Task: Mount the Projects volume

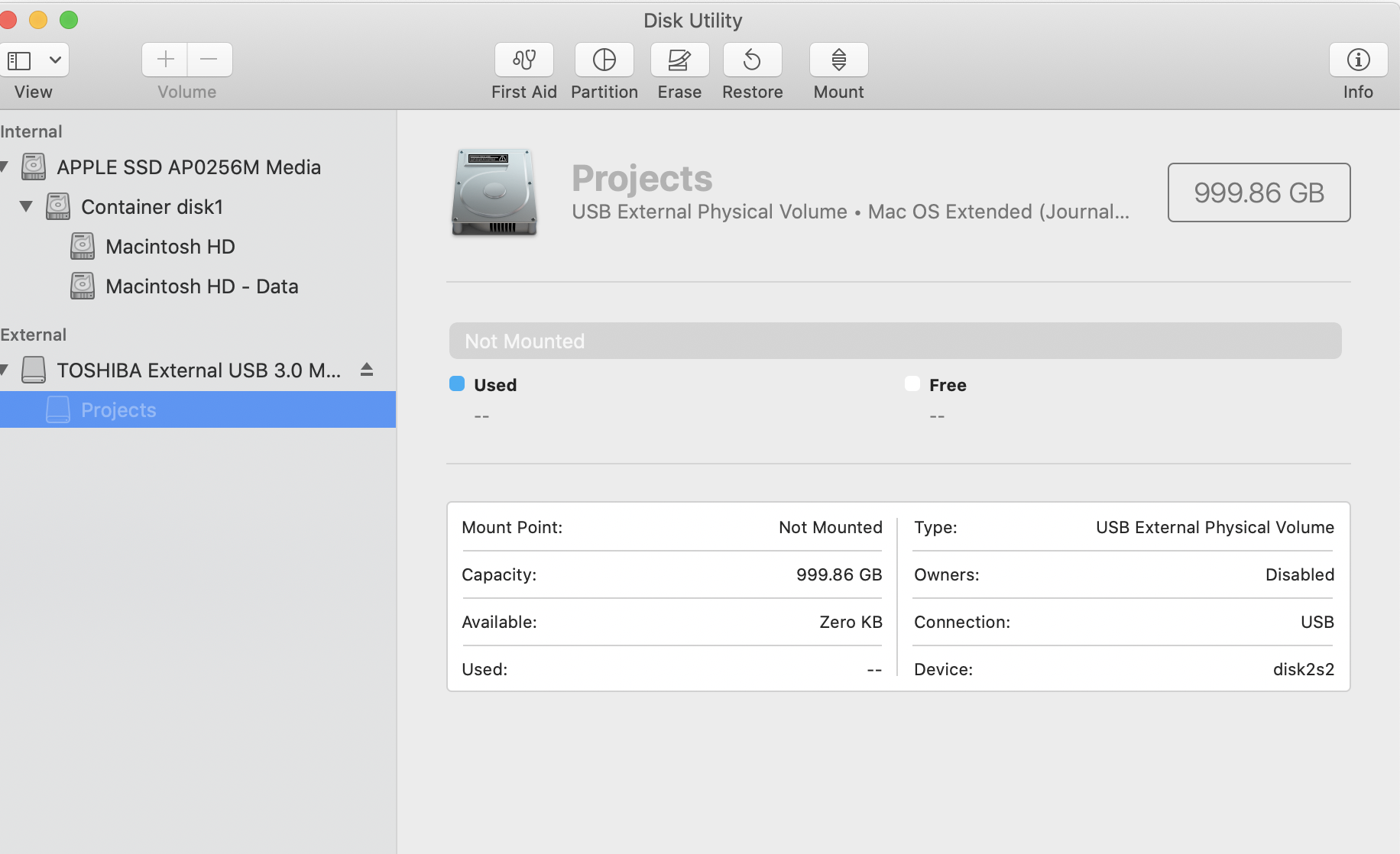Action: click(838, 60)
